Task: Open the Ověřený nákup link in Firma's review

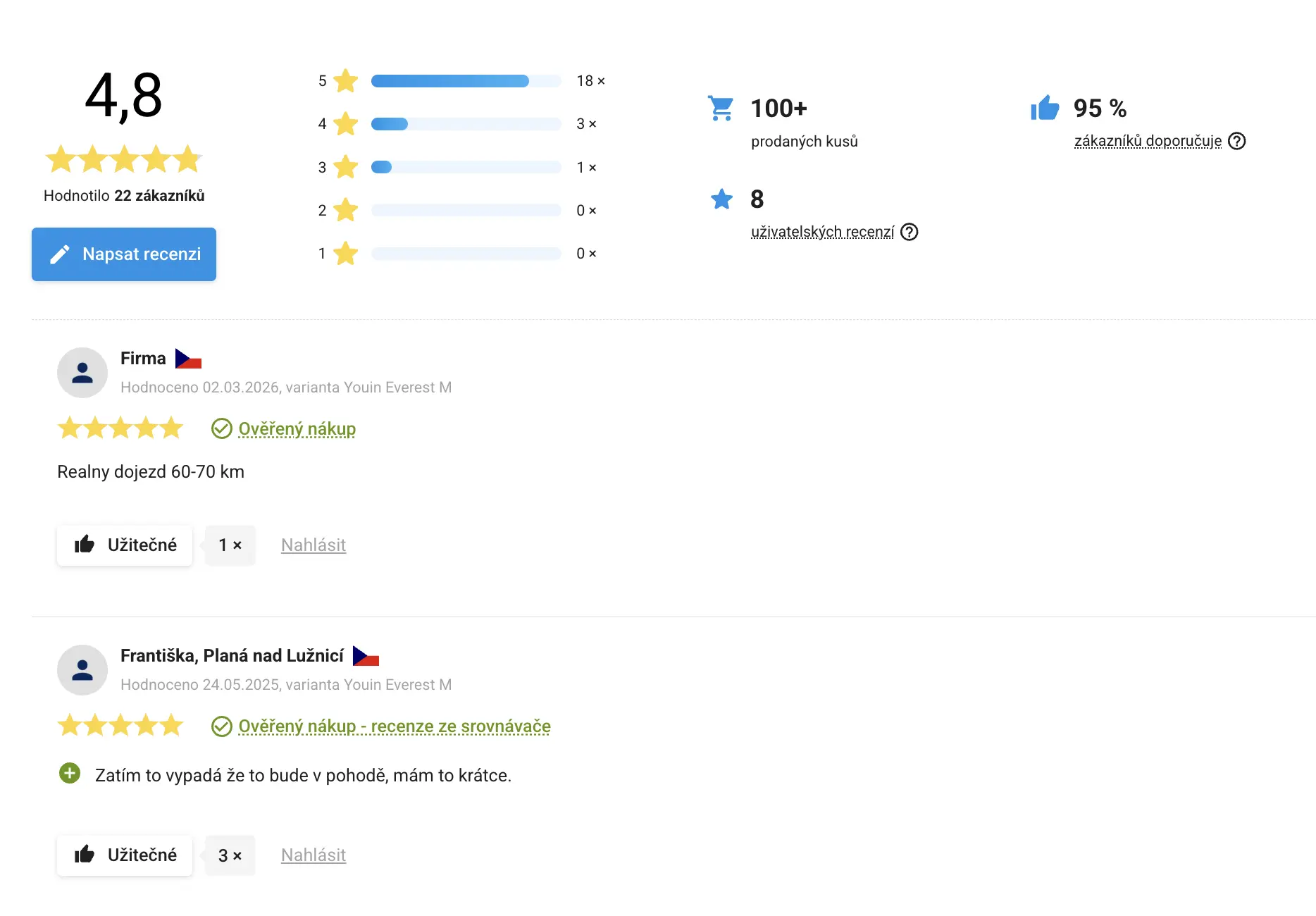Action: [297, 428]
